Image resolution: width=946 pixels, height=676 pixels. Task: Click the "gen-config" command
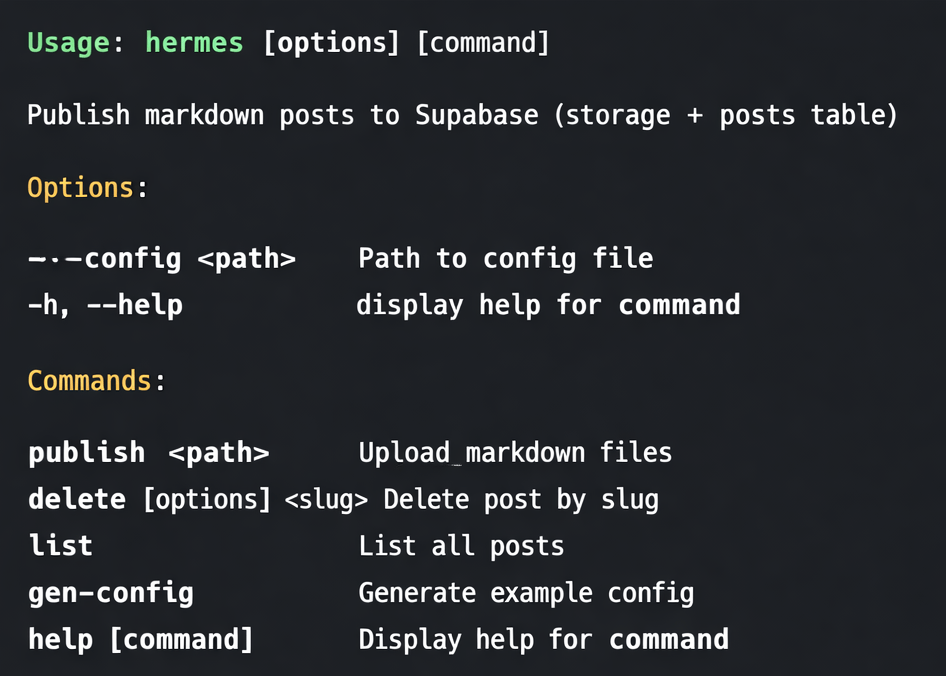(x=110, y=593)
